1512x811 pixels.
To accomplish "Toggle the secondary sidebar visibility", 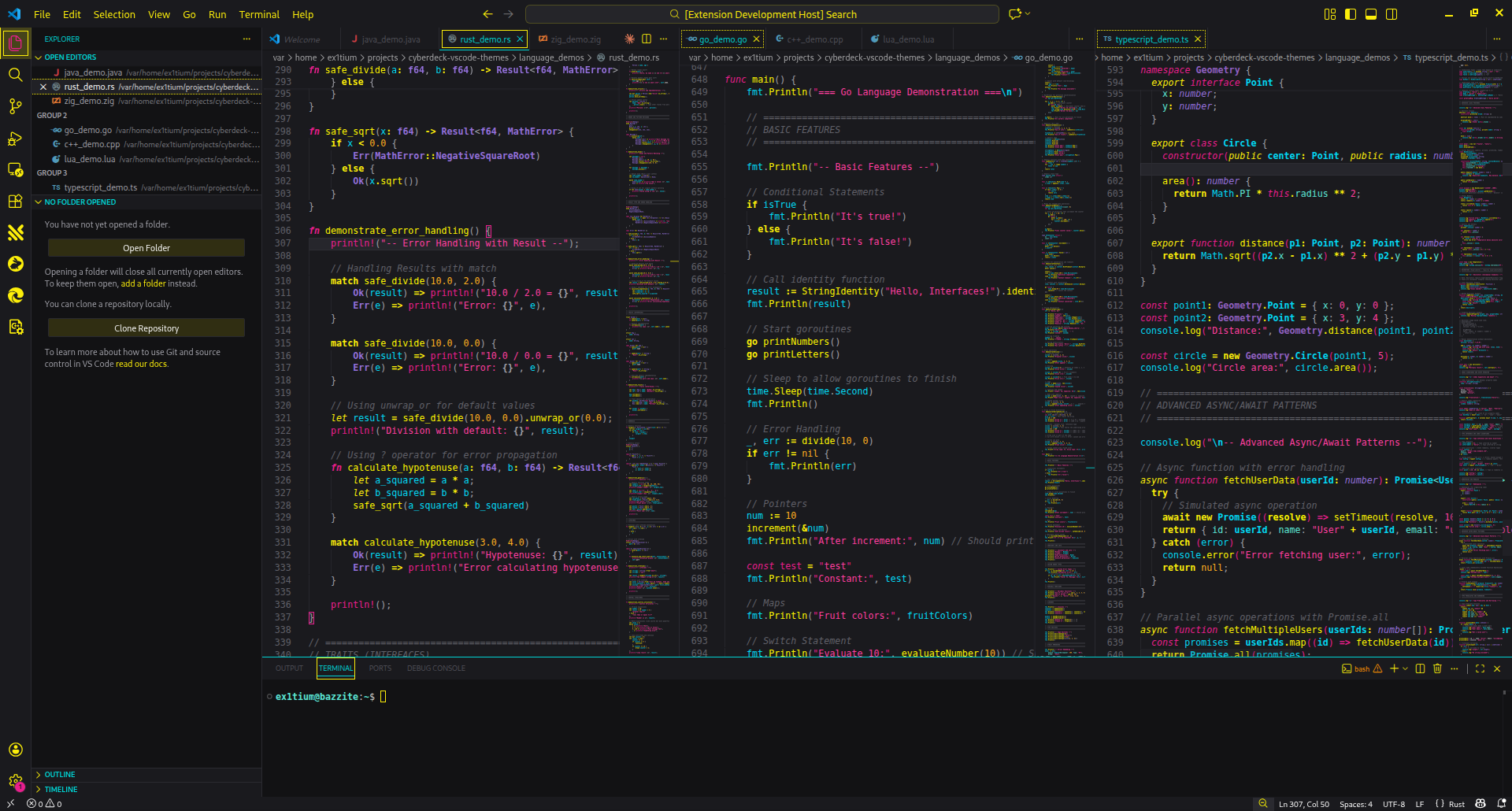I will 1392,14.
